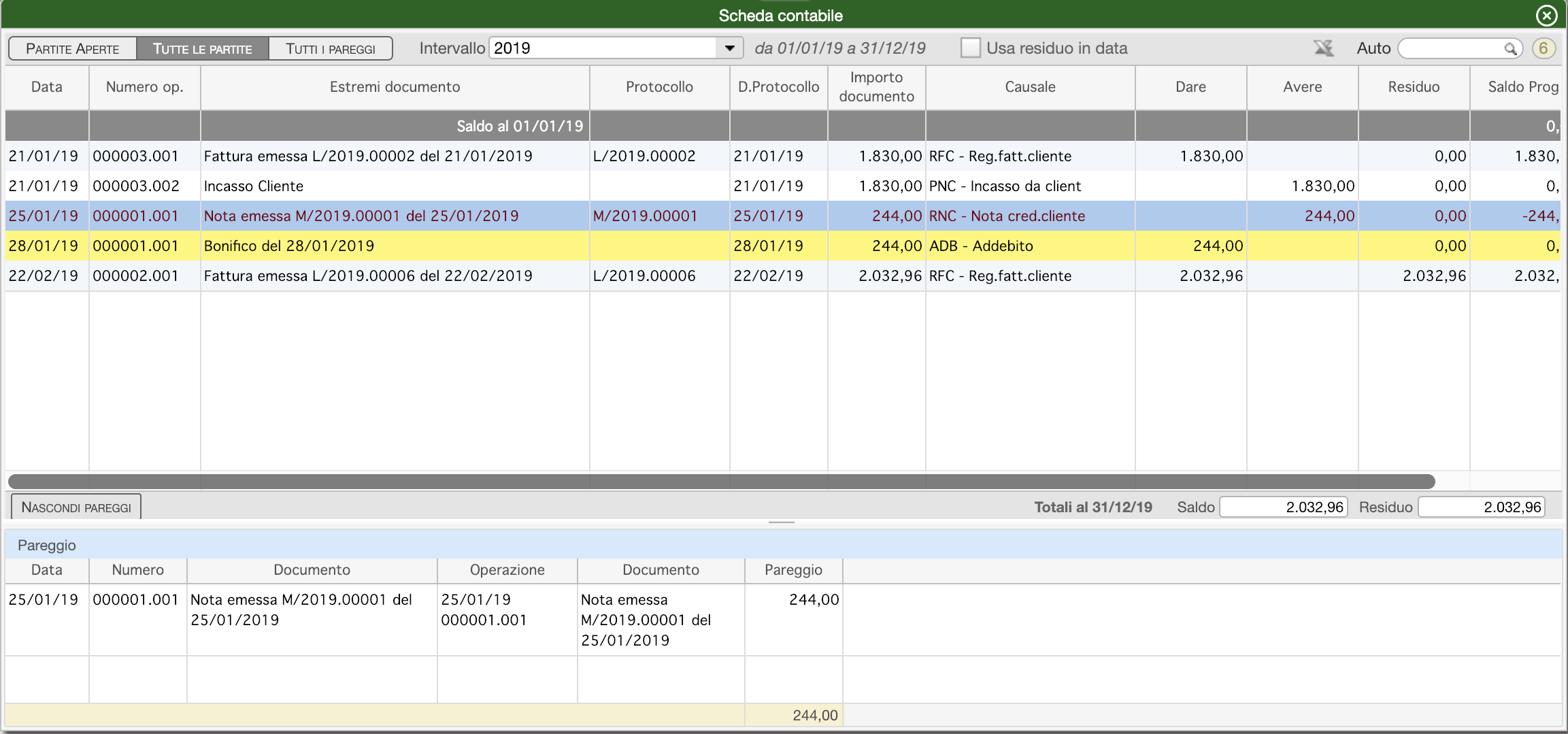The image size is (1568, 734).
Task: Select row Fattura emessa L/2019.00002 del 21/01/2019
Action: tap(782, 156)
